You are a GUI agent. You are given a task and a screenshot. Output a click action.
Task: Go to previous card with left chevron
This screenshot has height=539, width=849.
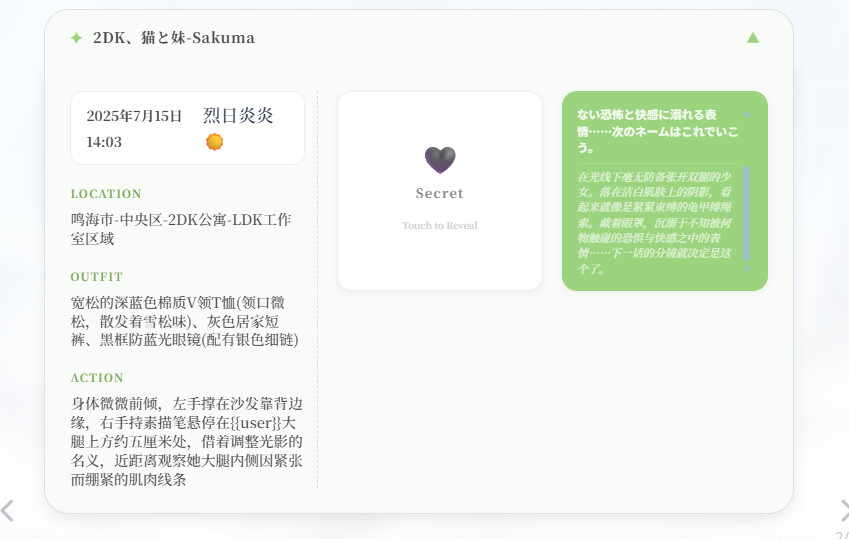click(x=7, y=511)
